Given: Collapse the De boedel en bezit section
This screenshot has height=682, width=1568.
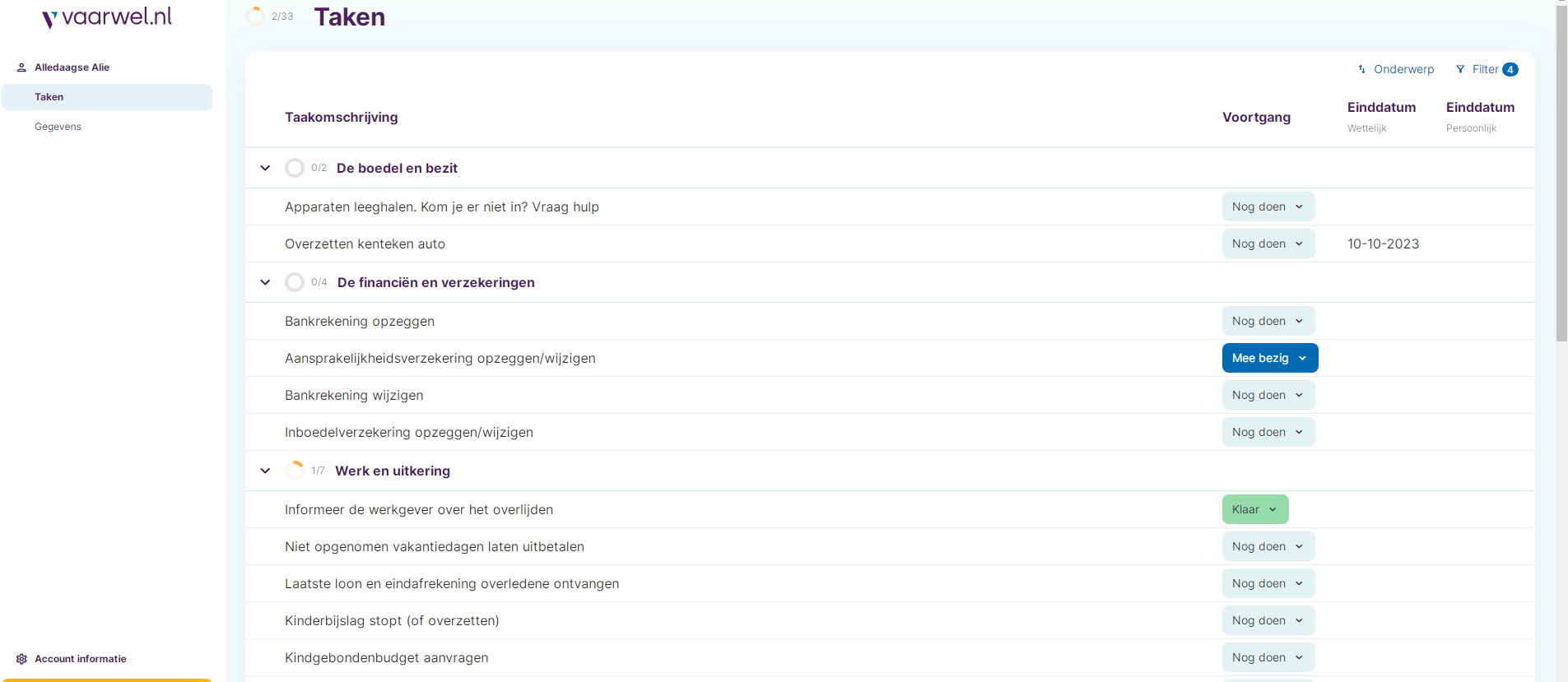Looking at the screenshot, I should coord(265,168).
